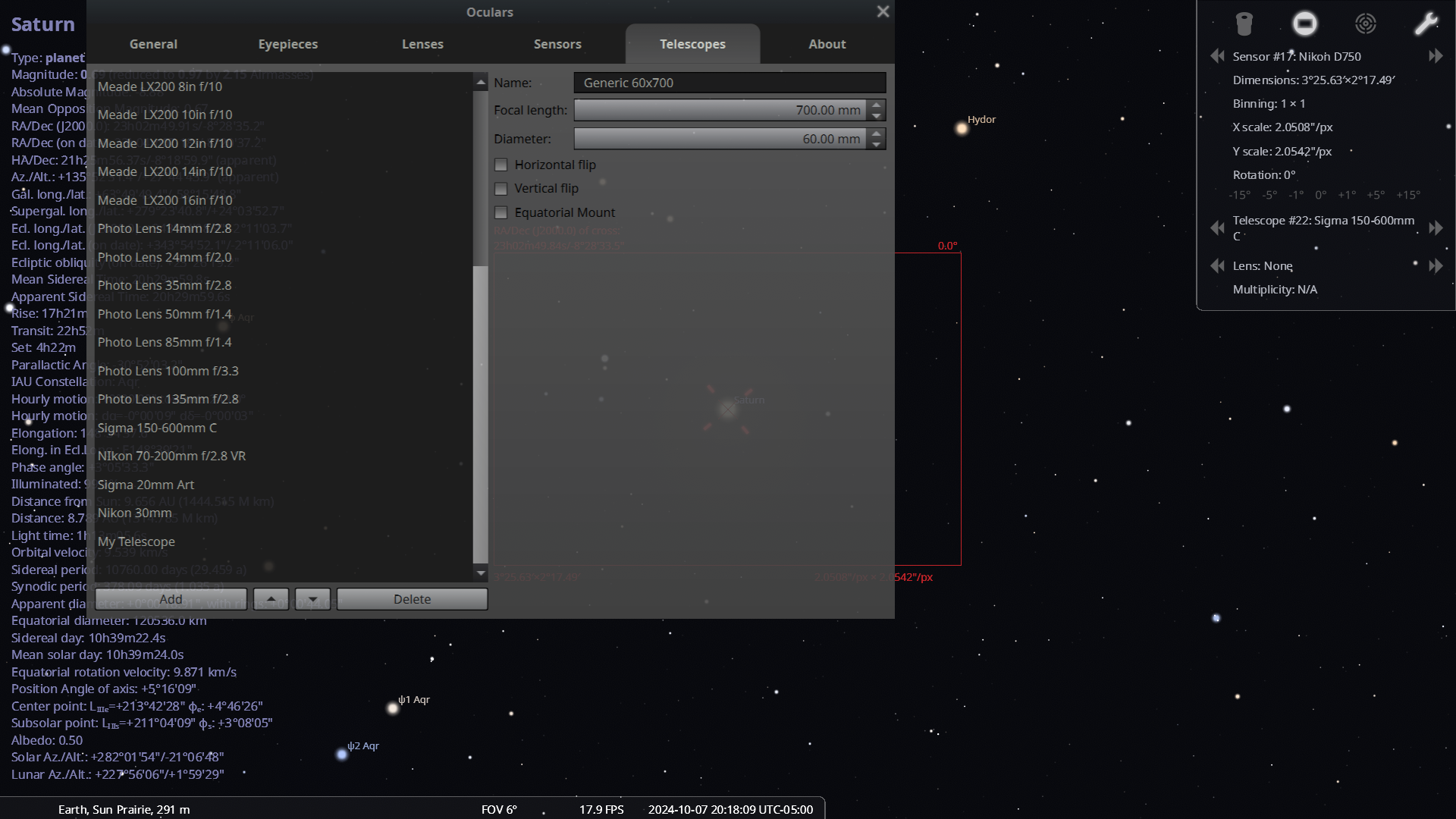The width and height of the screenshot is (1456, 819).
Task: Increase Focal length with up stepper arrow
Action: point(877,105)
